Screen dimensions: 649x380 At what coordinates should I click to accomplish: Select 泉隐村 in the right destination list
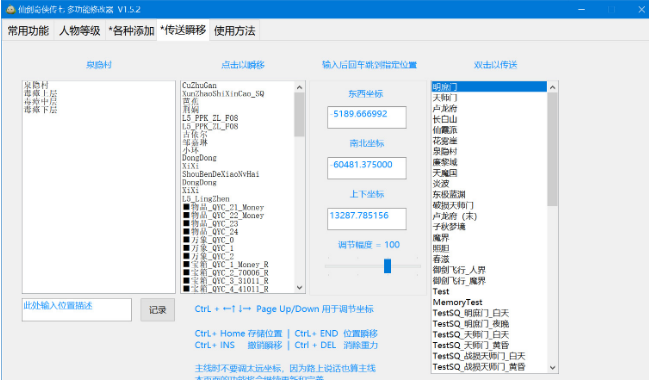tap(445, 152)
